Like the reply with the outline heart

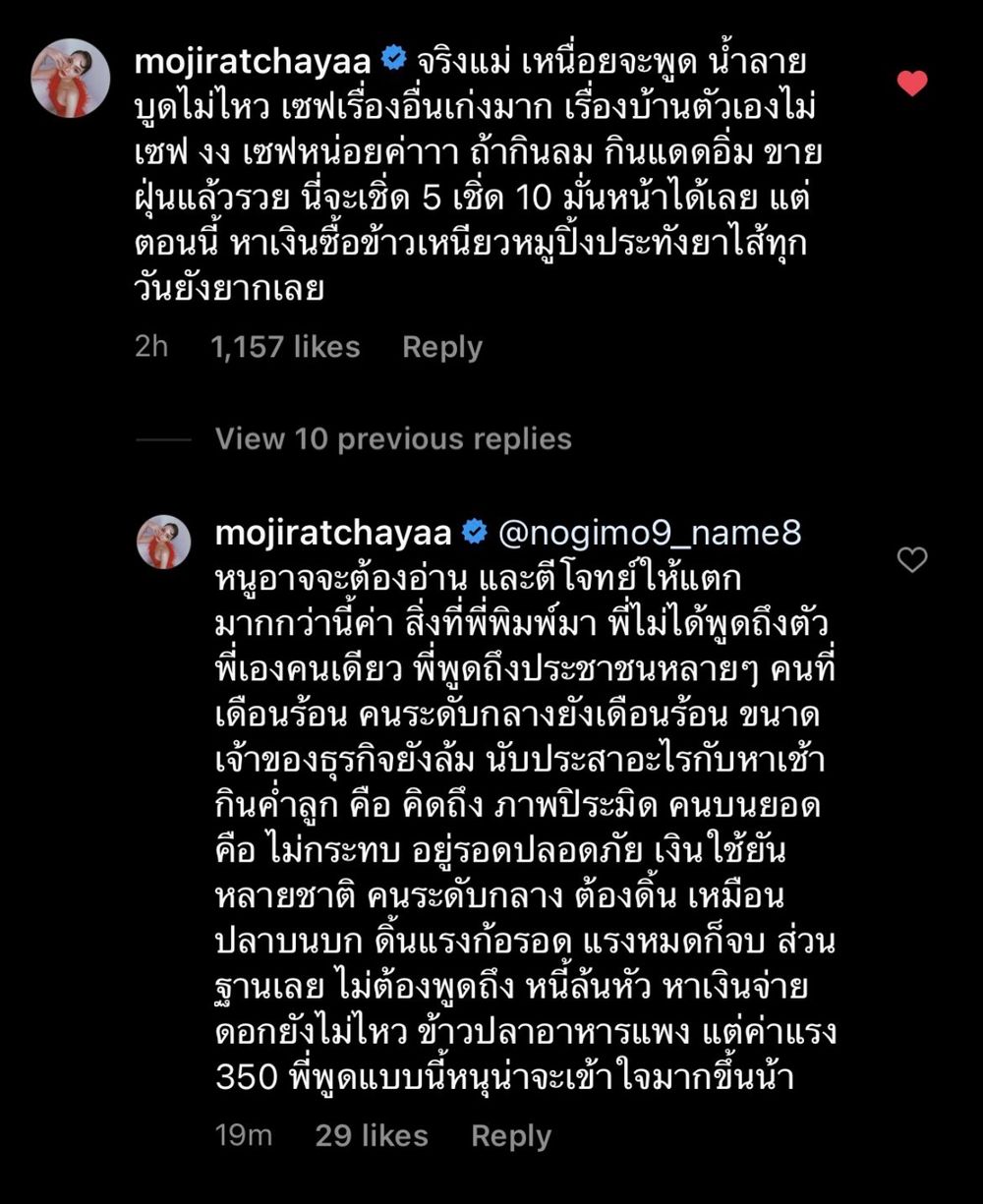coord(912,560)
